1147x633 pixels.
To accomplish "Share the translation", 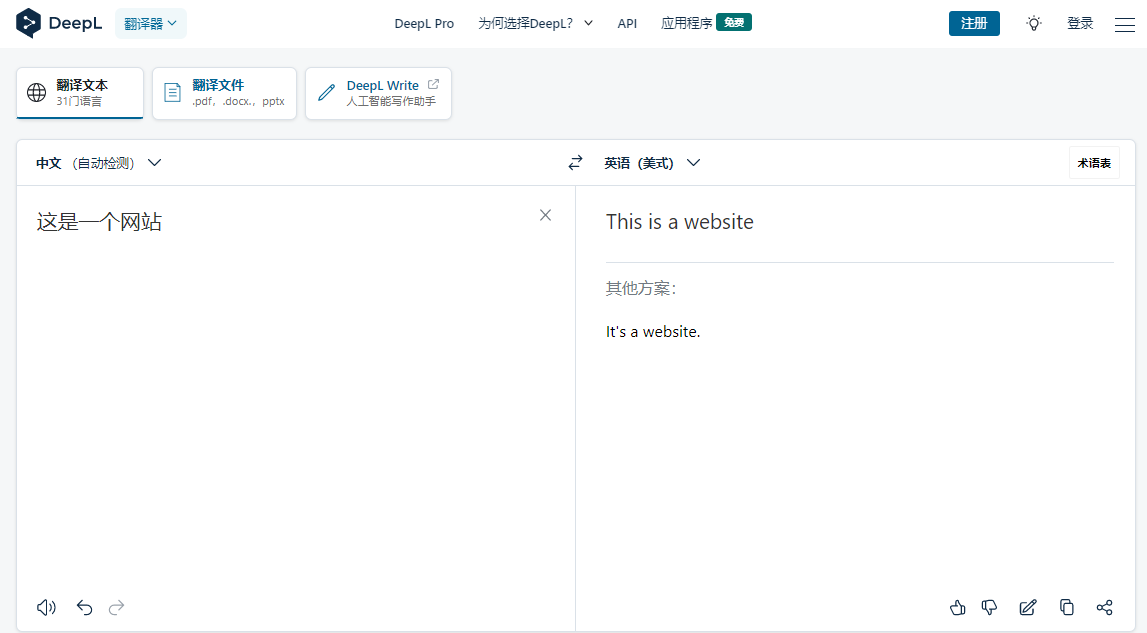I will (1105, 607).
